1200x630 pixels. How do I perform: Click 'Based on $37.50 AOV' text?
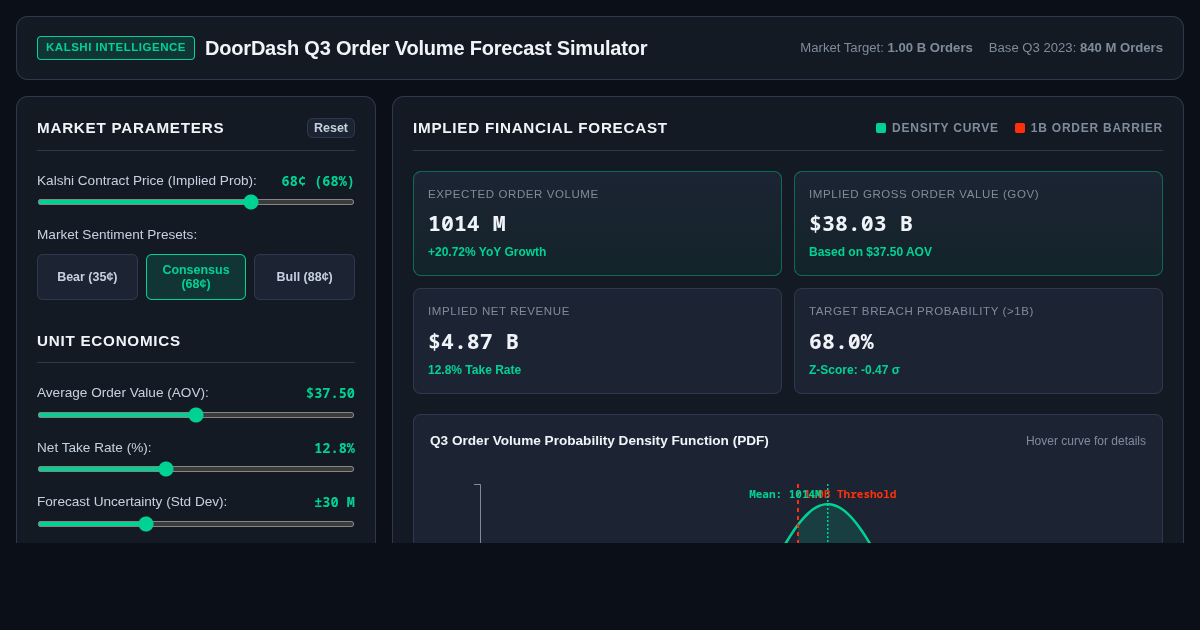point(870,252)
